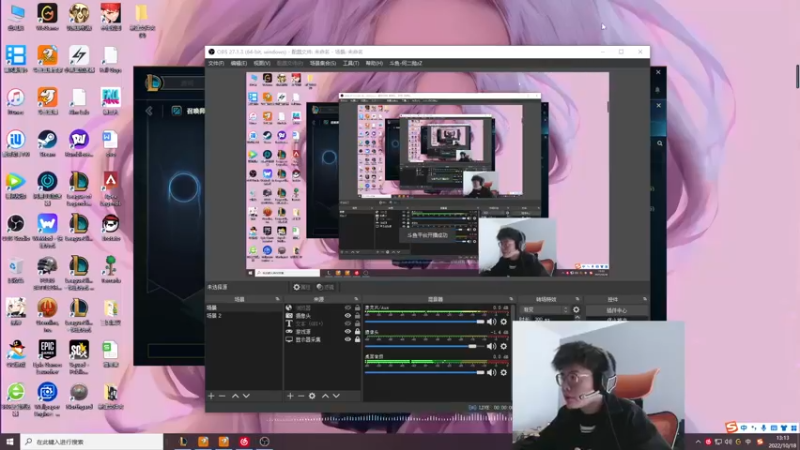
Task: Move scene up arrow
Action: (235, 396)
